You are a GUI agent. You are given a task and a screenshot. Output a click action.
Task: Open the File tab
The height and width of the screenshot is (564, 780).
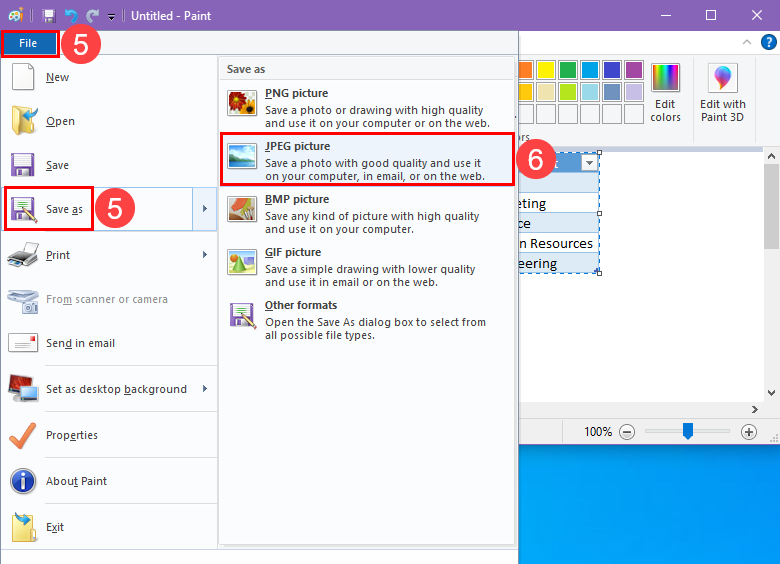pyautogui.click(x=28, y=43)
